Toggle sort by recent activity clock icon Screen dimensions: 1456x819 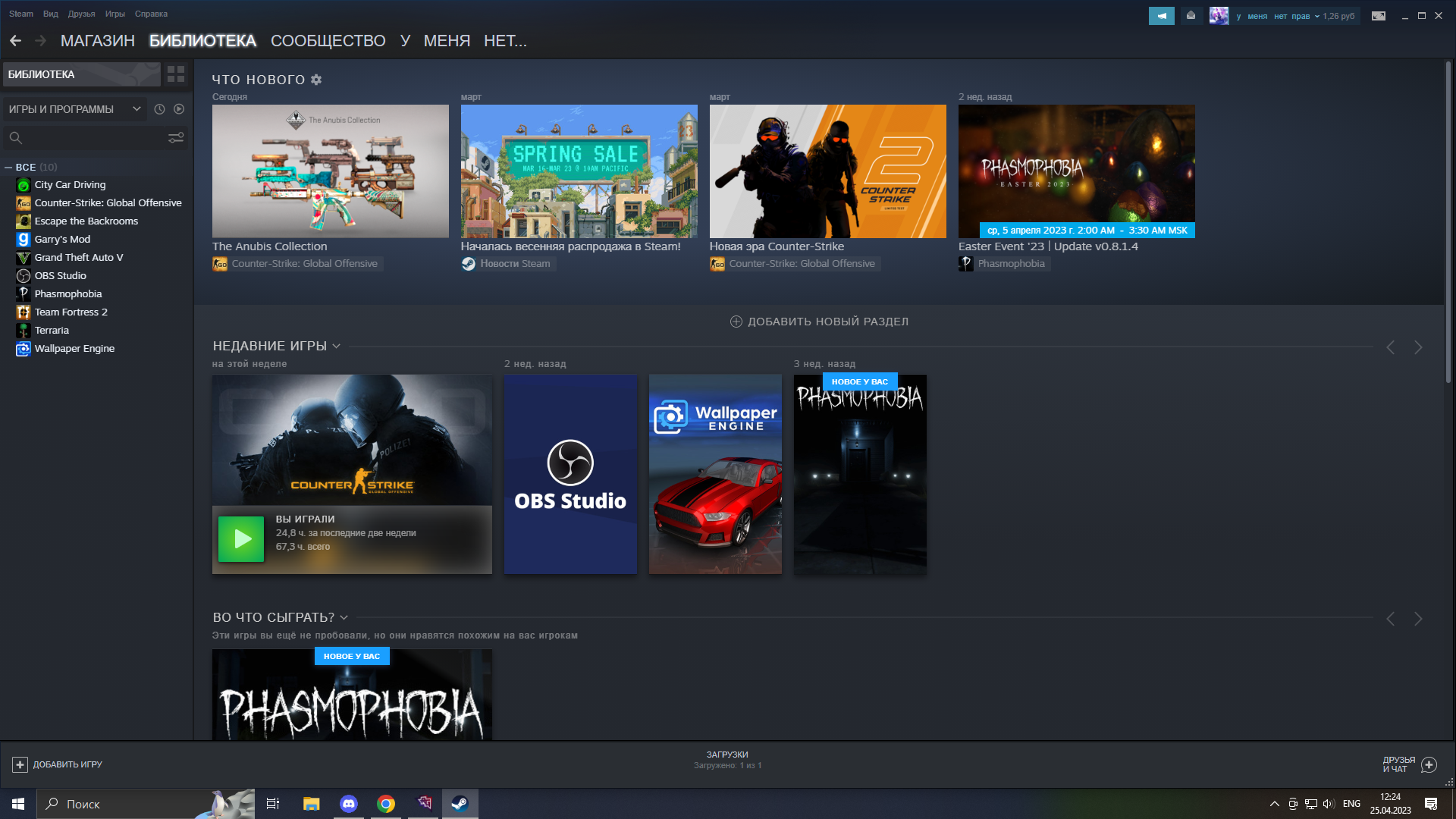tap(159, 109)
